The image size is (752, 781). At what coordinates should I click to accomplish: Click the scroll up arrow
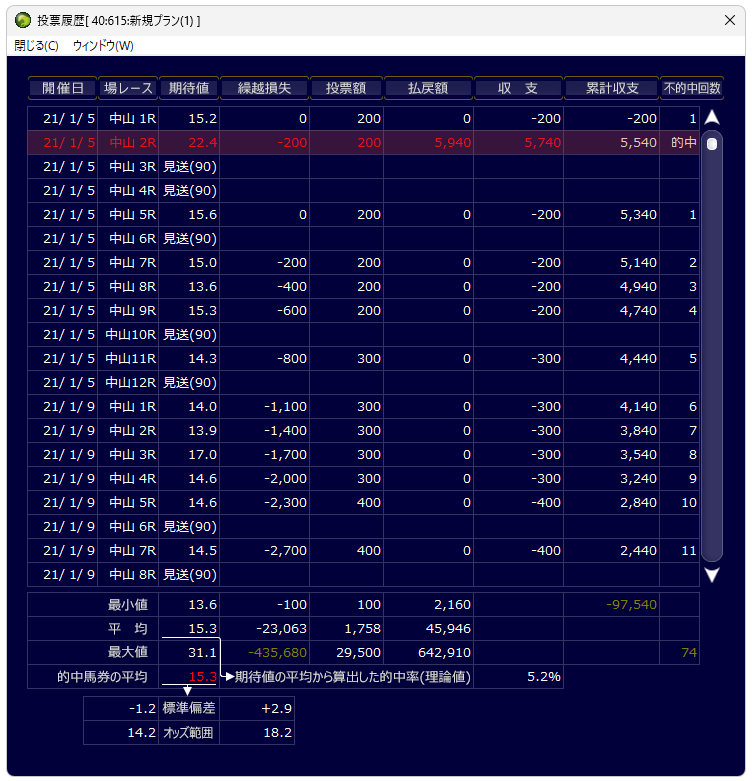[x=712, y=117]
